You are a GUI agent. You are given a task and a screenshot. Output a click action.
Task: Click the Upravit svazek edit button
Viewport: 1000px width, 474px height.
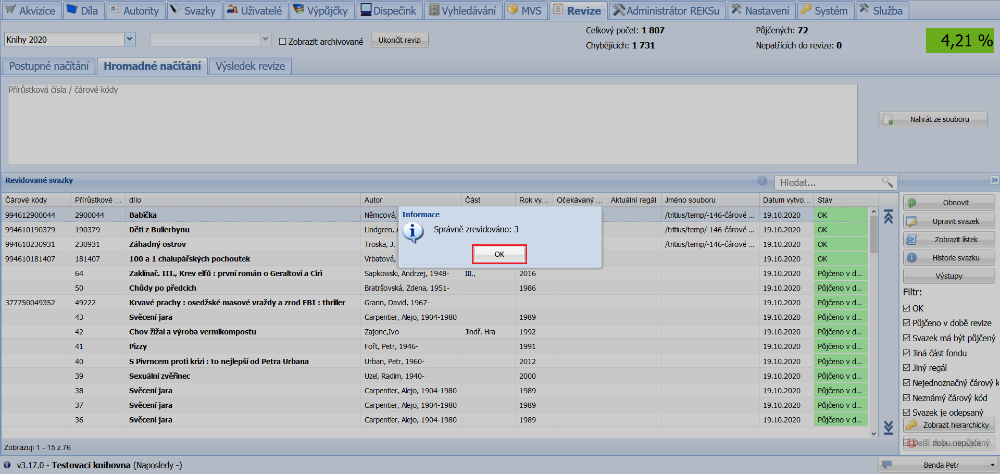tap(949, 221)
